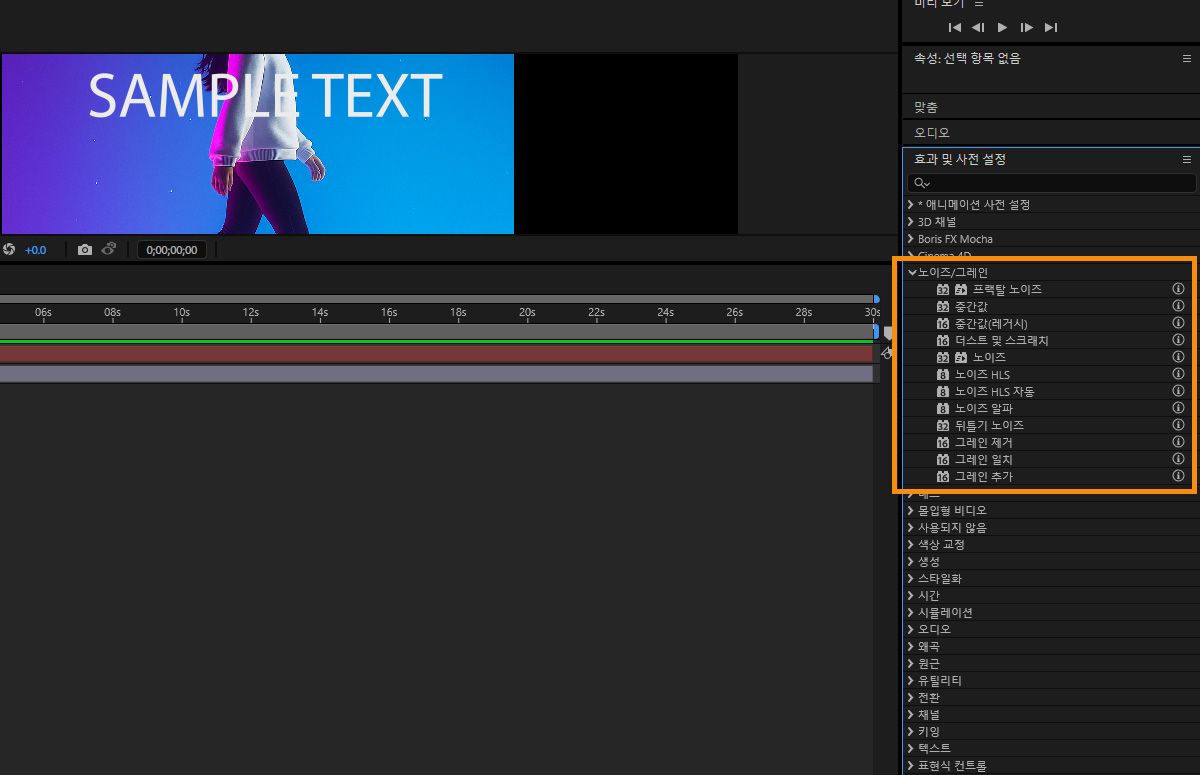The height and width of the screenshot is (775, 1200).
Task: Open info for 더스트 및 스크래치
Action: pyautogui.click(x=1178, y=340)
